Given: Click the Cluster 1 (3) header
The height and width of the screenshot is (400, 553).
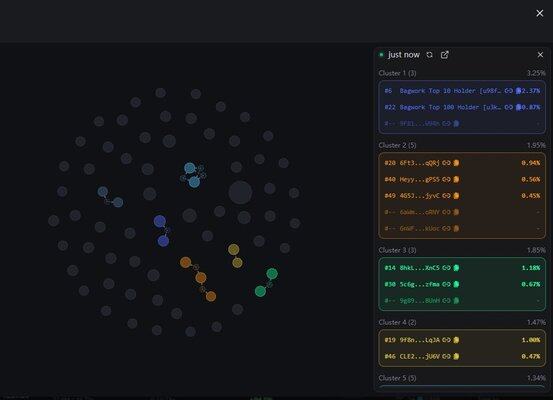Looking at the screenshot, I should coord(397,73).
